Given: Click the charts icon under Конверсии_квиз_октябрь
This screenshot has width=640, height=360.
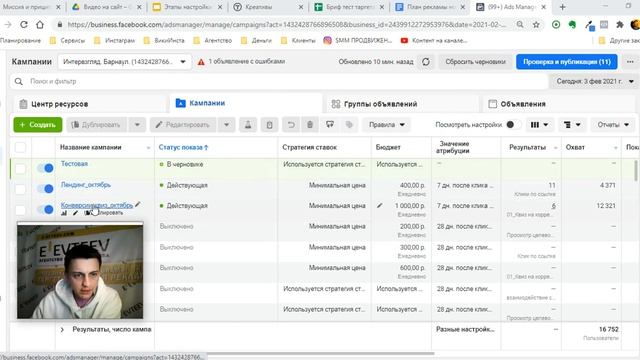Looking at the screenshot, I should 64,213.
